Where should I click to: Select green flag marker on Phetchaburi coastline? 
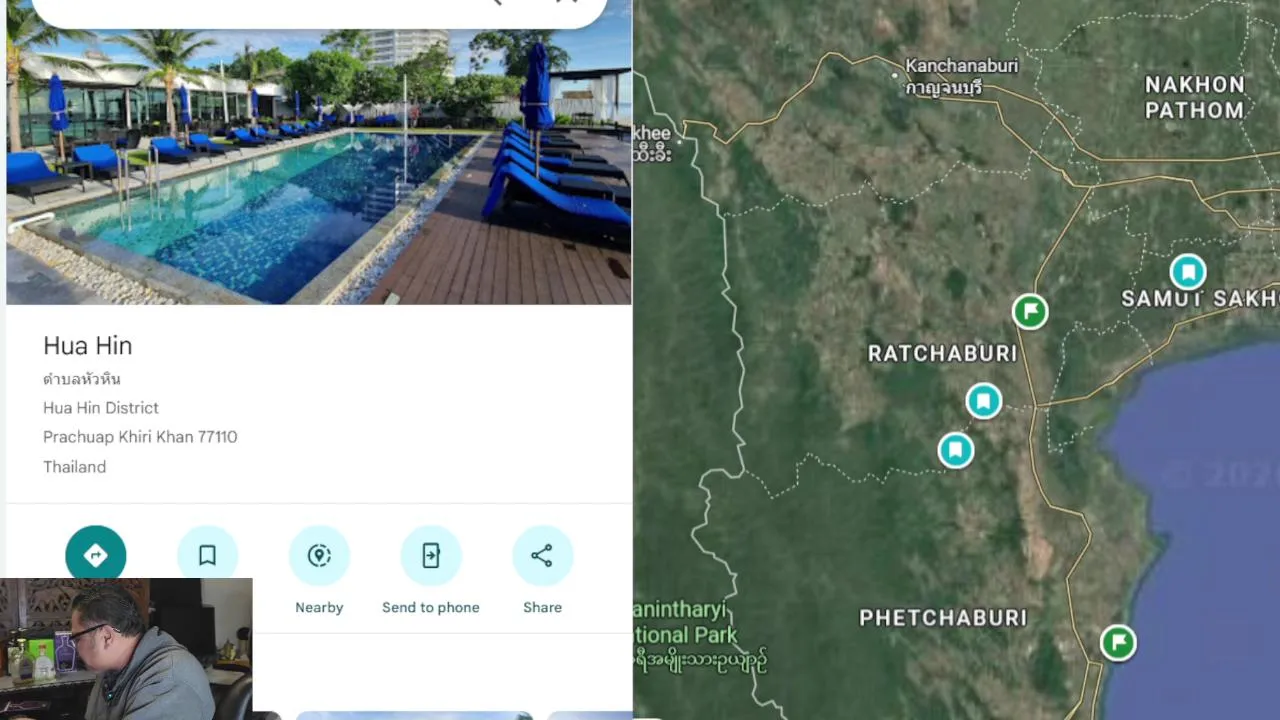pos(1118,642)
